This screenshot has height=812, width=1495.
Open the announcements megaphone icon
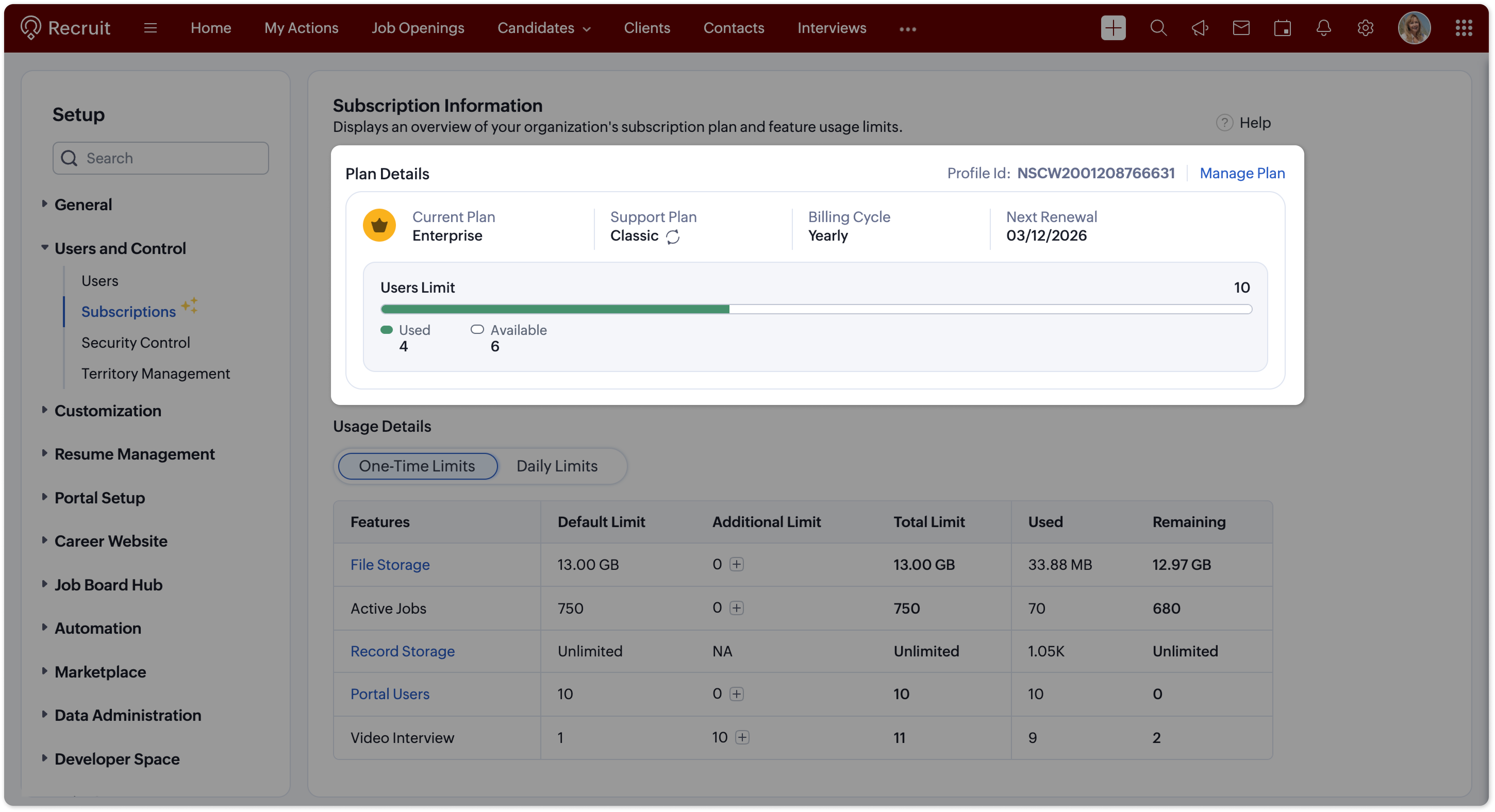pos(1200,28)
